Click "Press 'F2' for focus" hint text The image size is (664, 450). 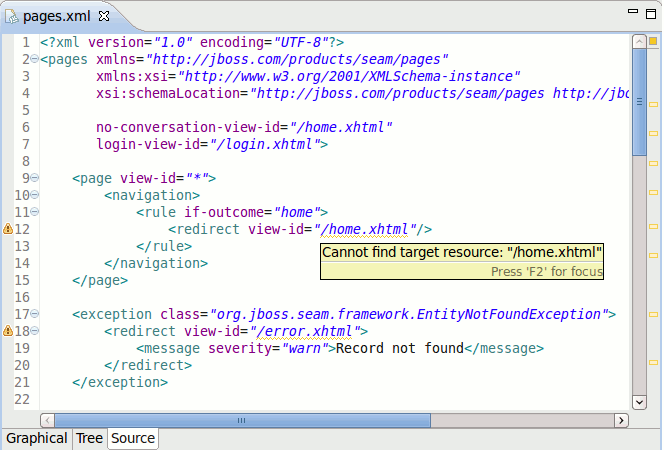[x=546, y=271]
